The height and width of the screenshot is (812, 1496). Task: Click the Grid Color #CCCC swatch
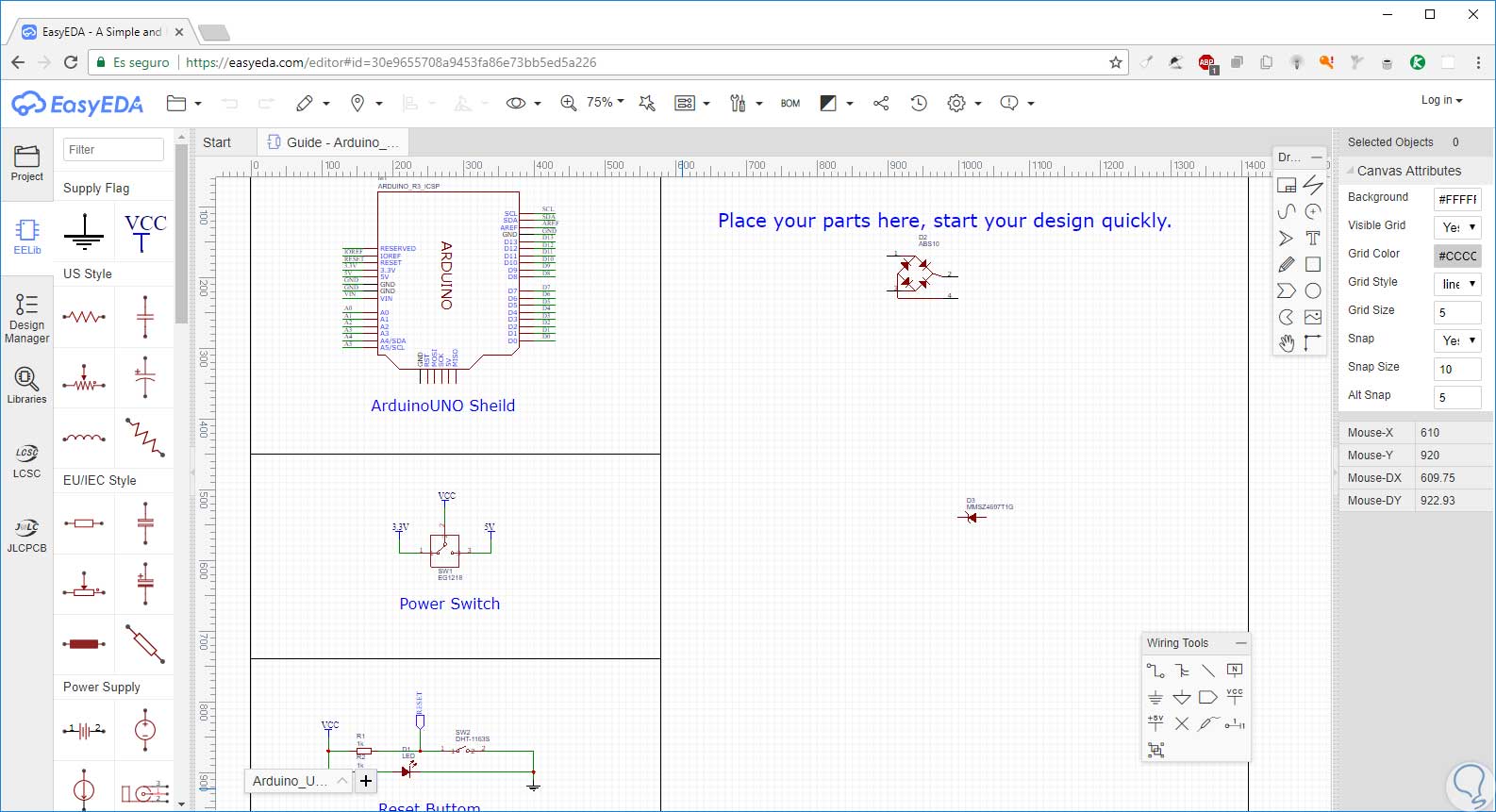click(1457, 256)
